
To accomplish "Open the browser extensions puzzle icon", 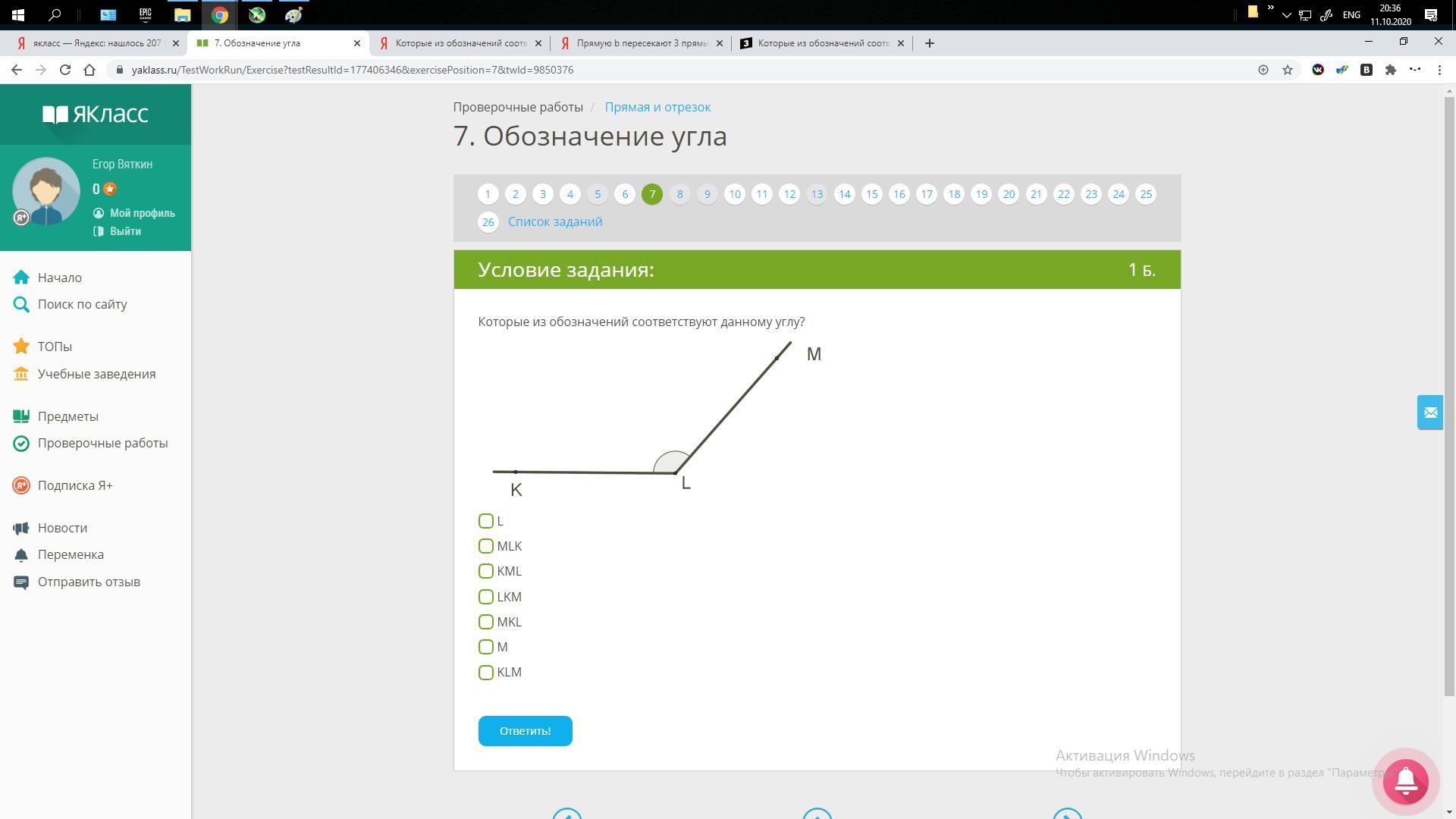I will [1390, 70].
